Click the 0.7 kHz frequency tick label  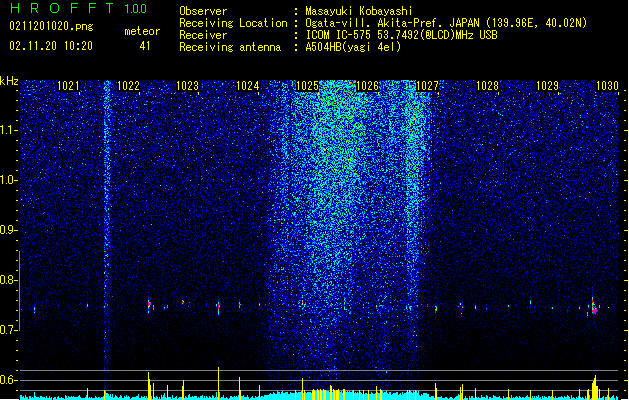click(9, 330)
